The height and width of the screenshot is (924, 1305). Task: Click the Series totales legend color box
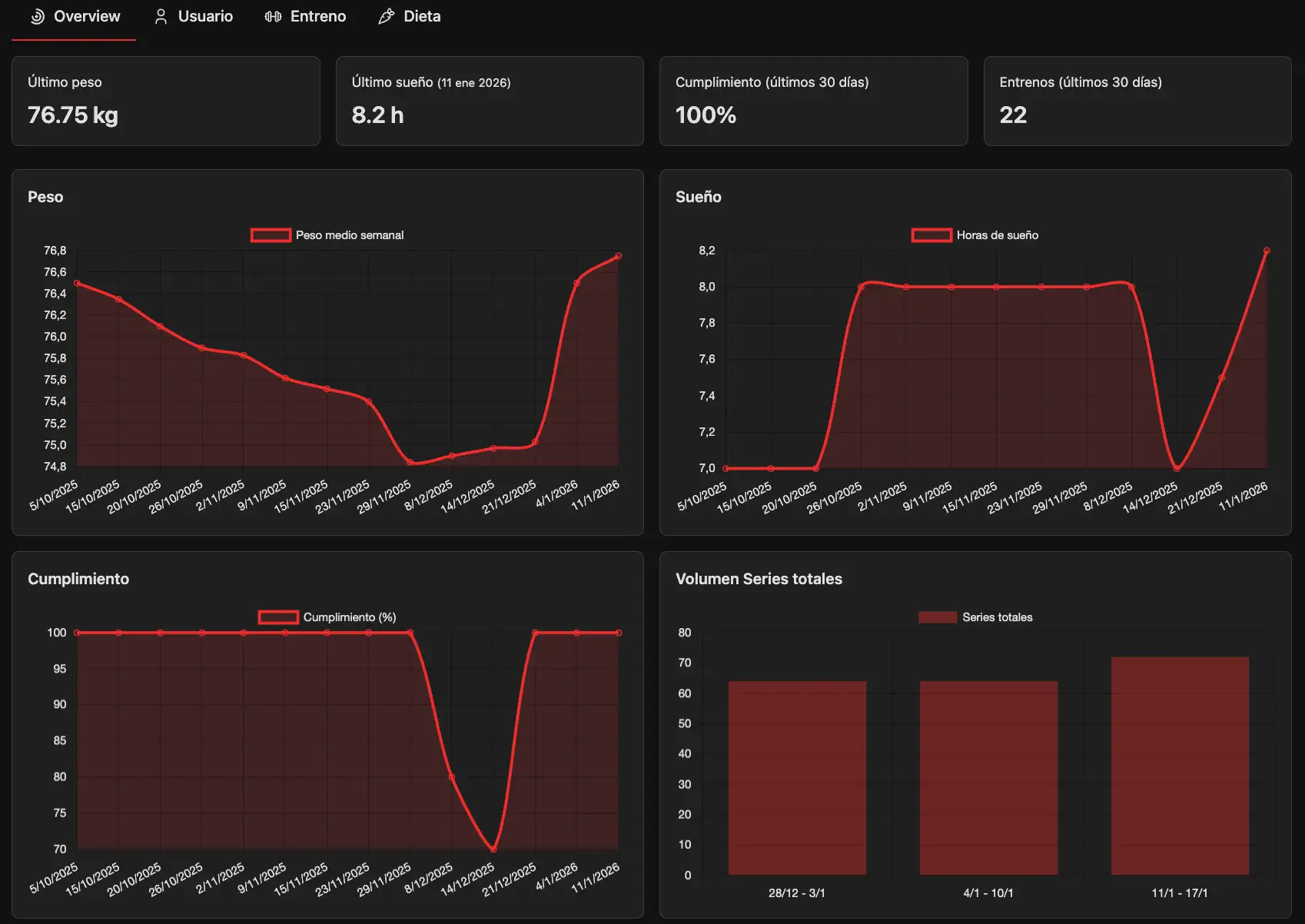point(937,617)
